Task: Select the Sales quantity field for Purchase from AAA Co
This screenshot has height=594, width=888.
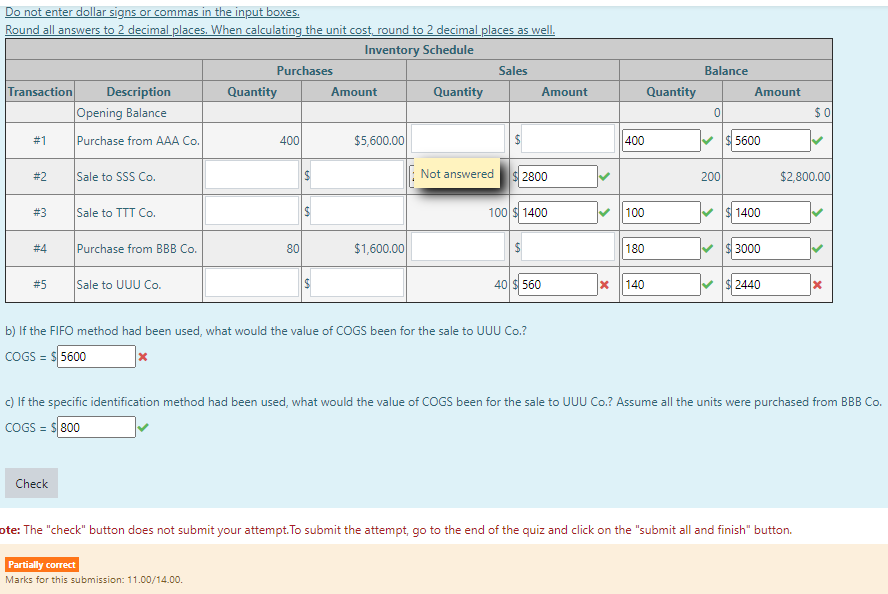Action: (x=457, y=138)
